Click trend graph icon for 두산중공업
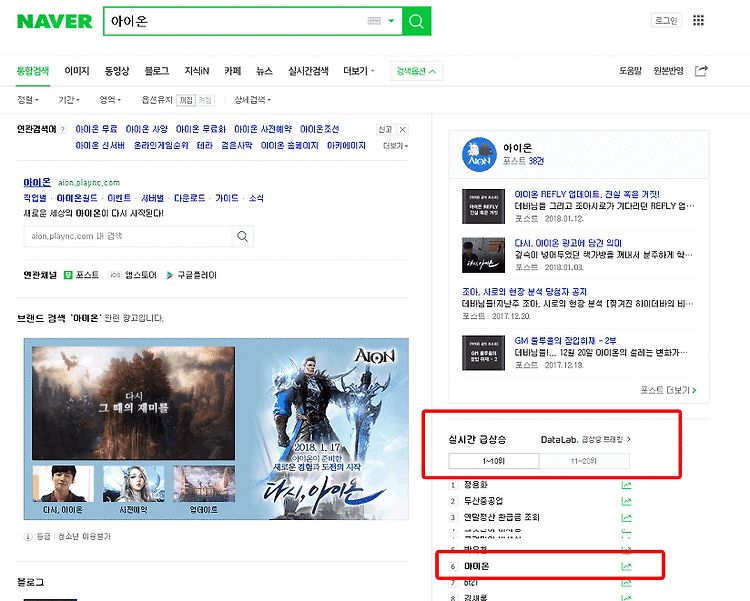The height and width of the screenshot is (601, 750). (626, 501)
